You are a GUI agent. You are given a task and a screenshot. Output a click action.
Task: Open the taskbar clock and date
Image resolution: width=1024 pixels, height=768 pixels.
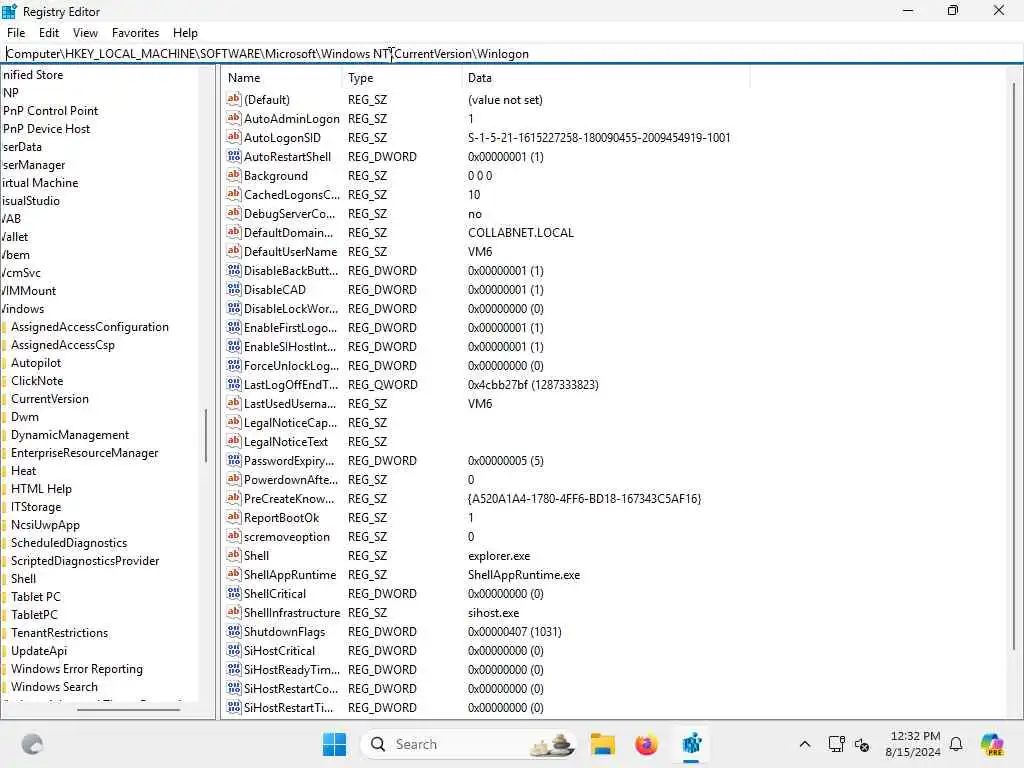(912, 744)
